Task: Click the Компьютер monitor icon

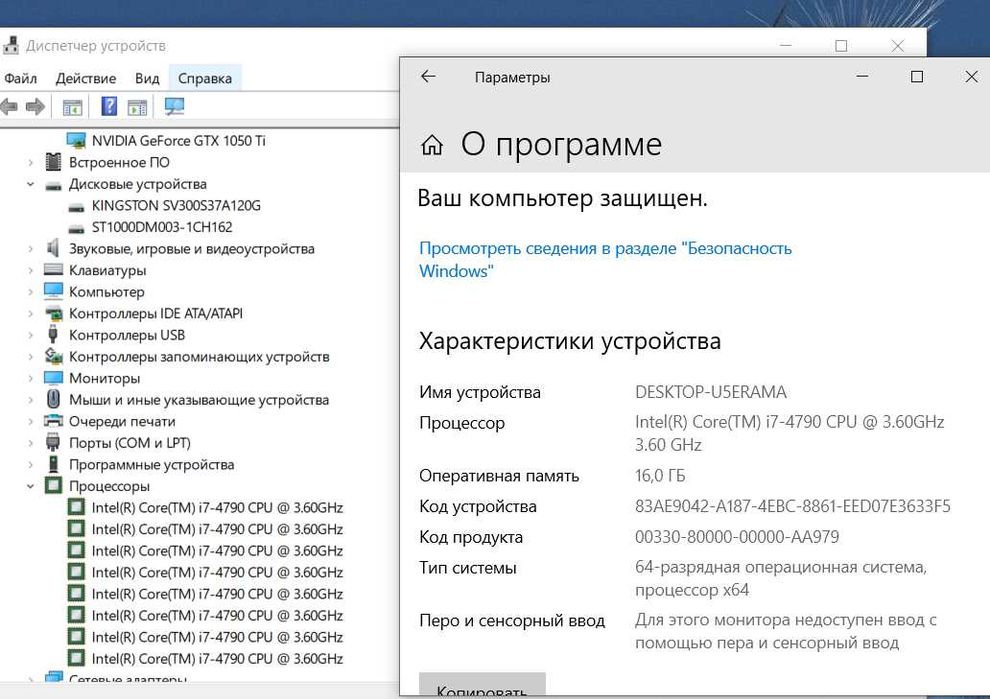Action: pos(54,291)
